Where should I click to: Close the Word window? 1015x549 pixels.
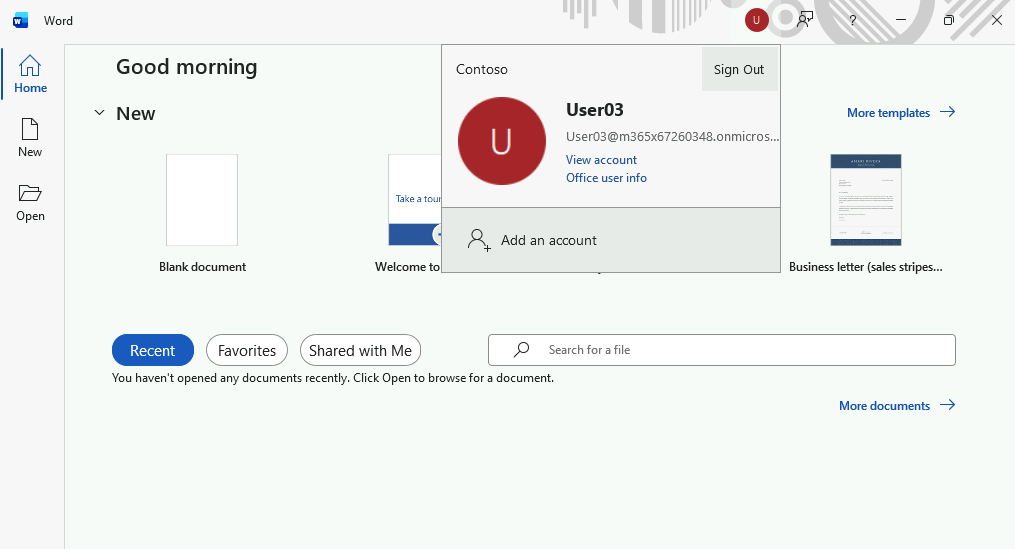click(x=997, y=20)
